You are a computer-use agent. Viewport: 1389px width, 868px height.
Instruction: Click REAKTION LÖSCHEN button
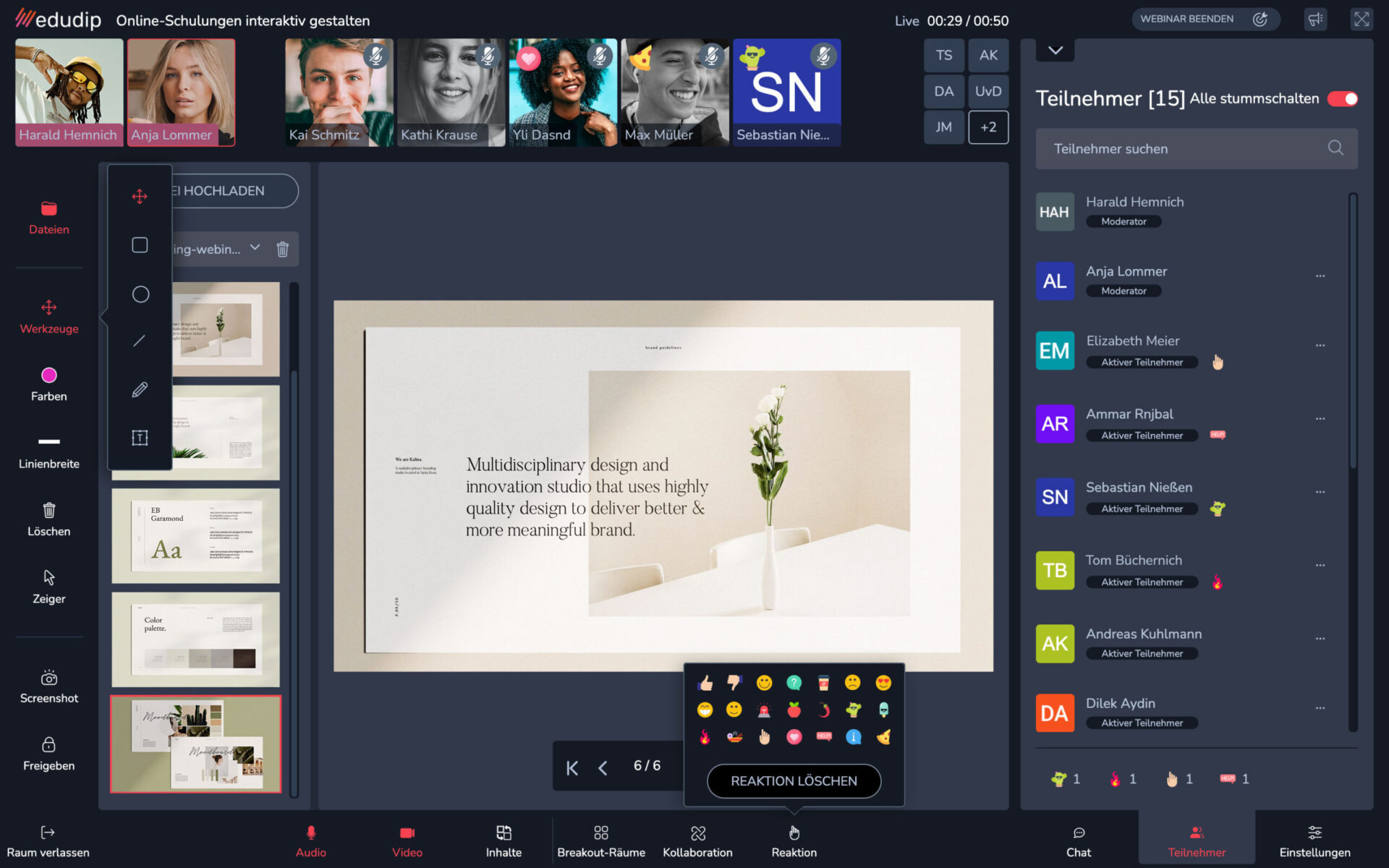794,781
